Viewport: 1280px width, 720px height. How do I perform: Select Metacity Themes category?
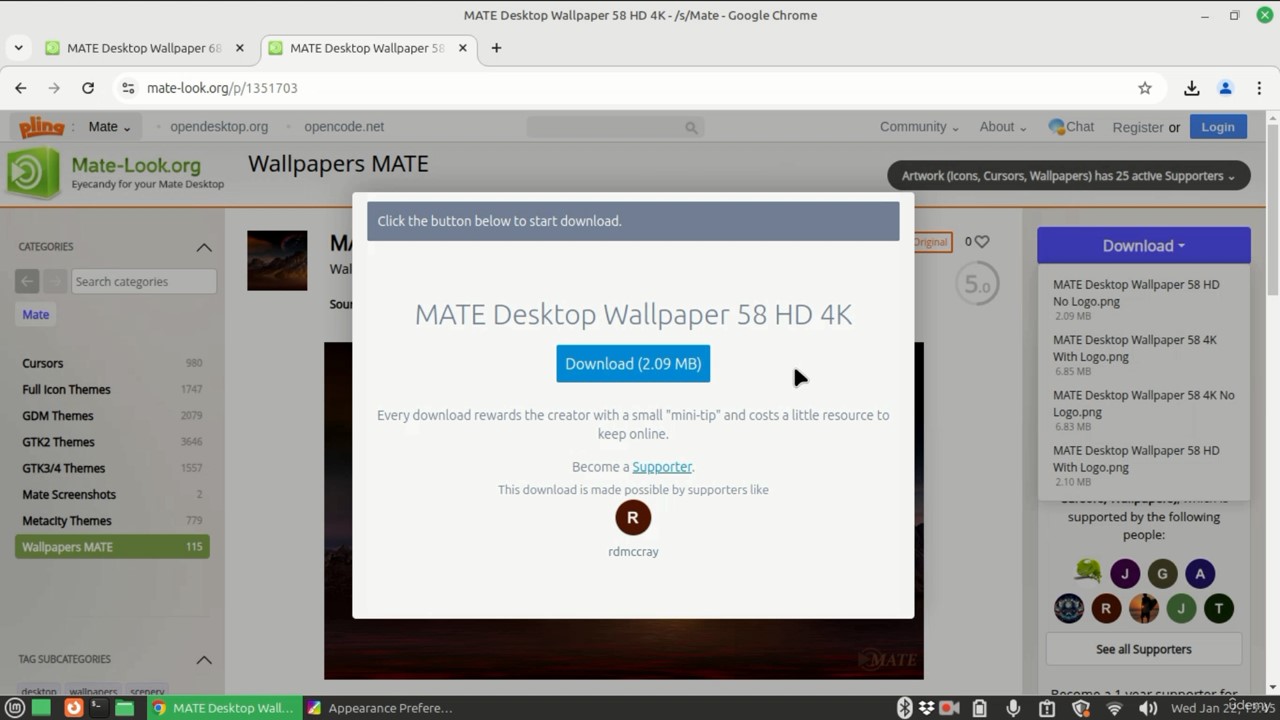tap(112, 520)
